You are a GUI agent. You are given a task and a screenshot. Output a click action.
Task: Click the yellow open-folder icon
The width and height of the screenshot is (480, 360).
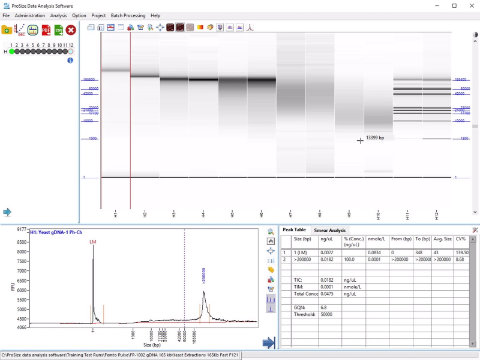(x=6, y=30)
